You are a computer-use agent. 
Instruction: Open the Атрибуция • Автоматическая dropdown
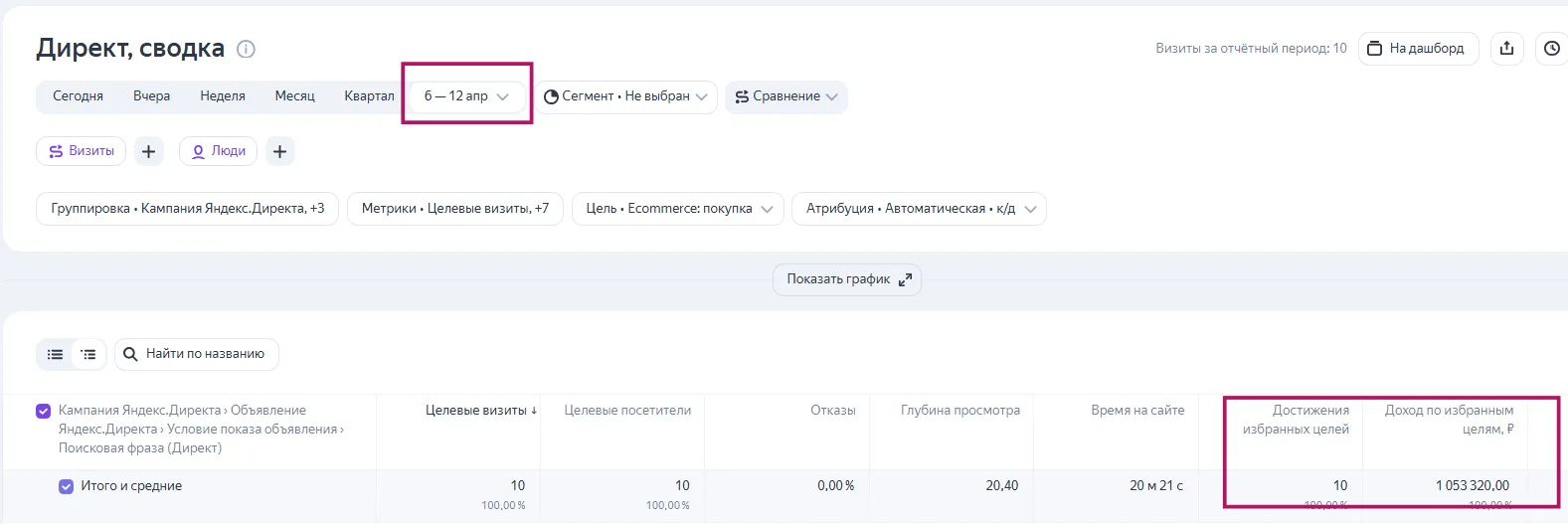coord(920,209)
